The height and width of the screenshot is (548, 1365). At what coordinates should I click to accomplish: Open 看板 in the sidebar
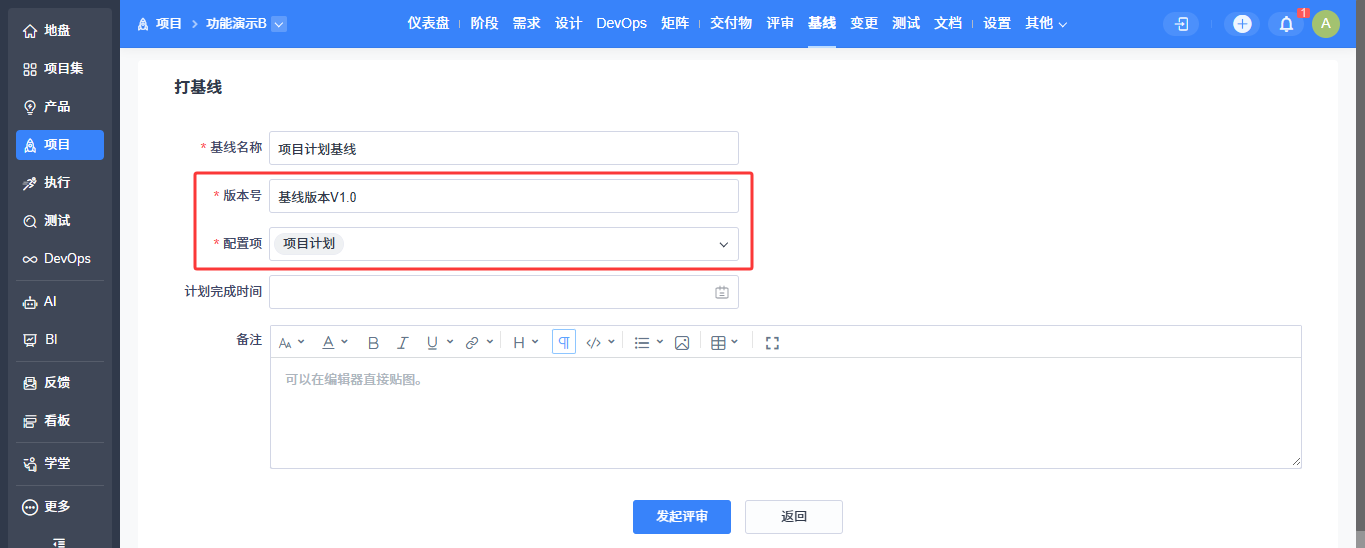coord(59,421)
